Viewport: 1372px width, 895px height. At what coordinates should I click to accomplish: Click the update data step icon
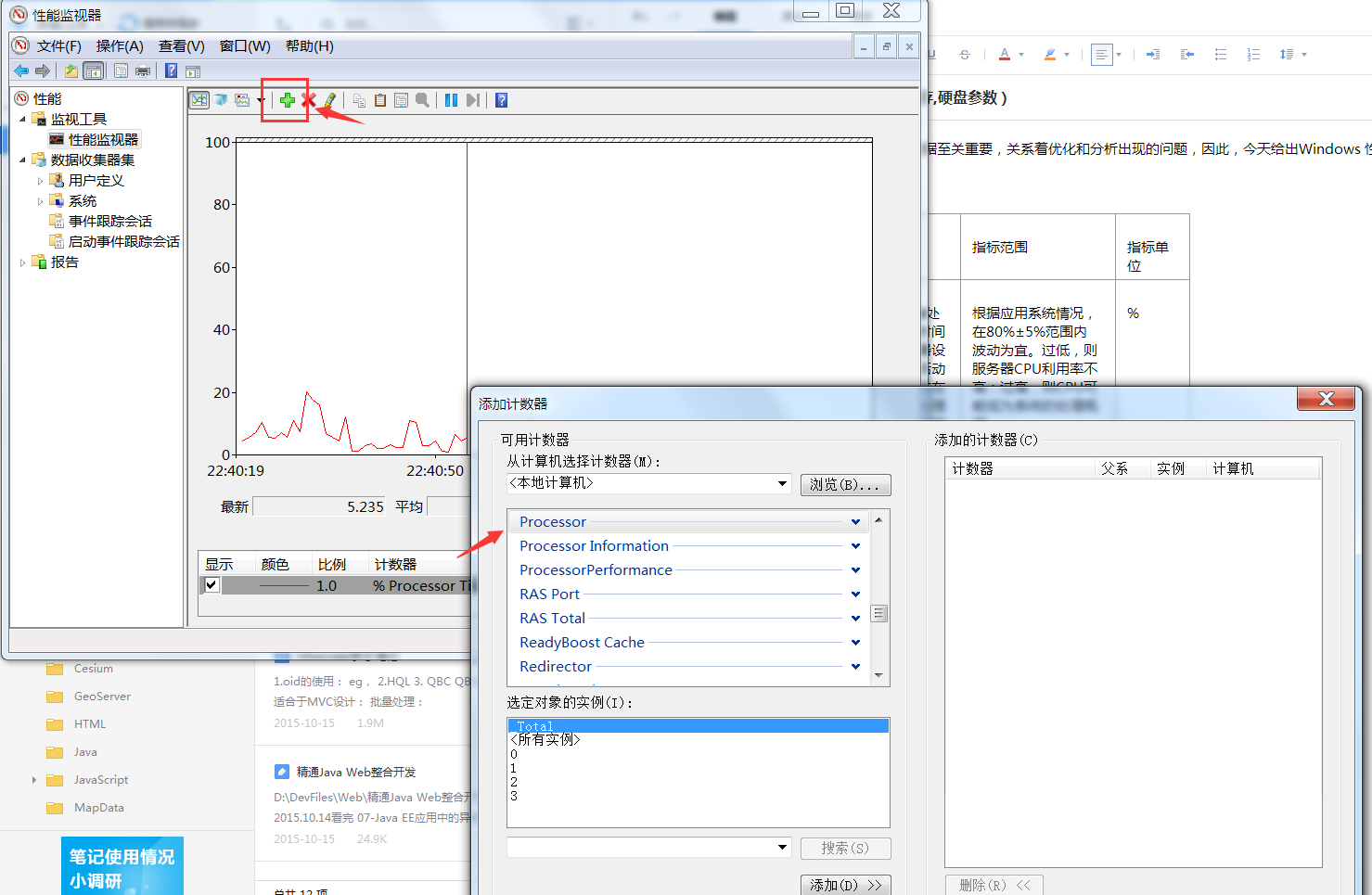pos(473,100)
